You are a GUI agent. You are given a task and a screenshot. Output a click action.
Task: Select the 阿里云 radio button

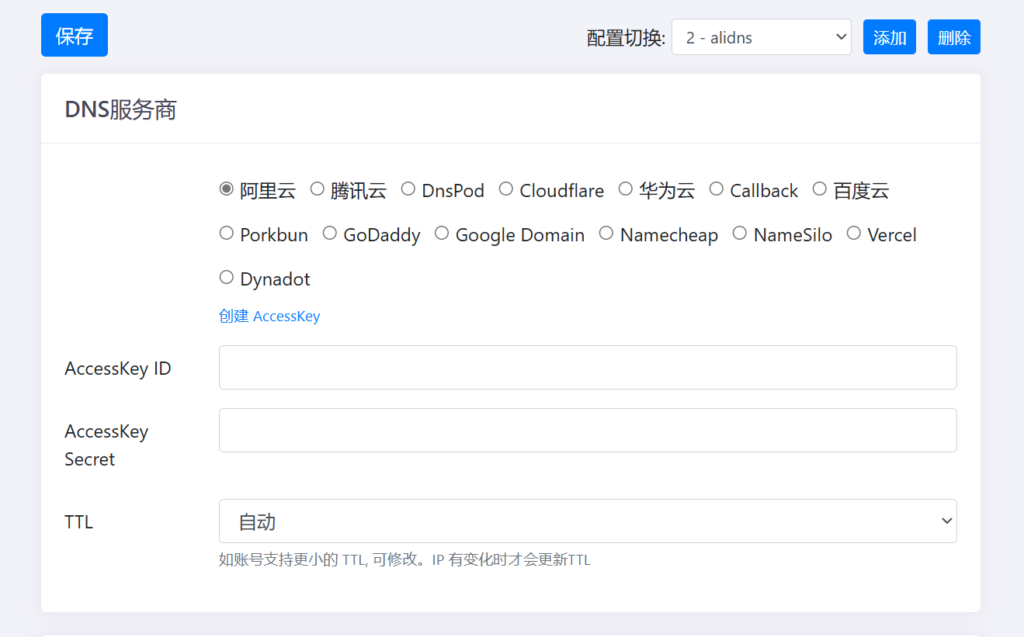pyautogui.click(x=227, y=189)
